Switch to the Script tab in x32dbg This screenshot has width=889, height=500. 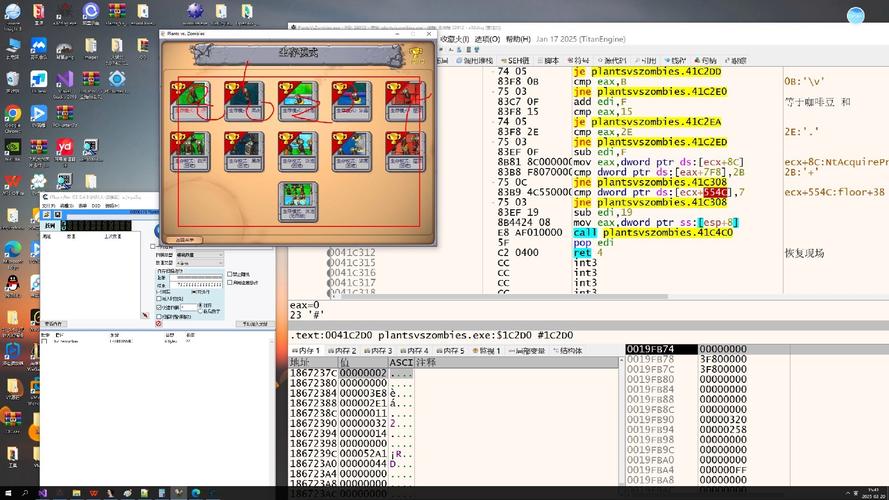548,60
